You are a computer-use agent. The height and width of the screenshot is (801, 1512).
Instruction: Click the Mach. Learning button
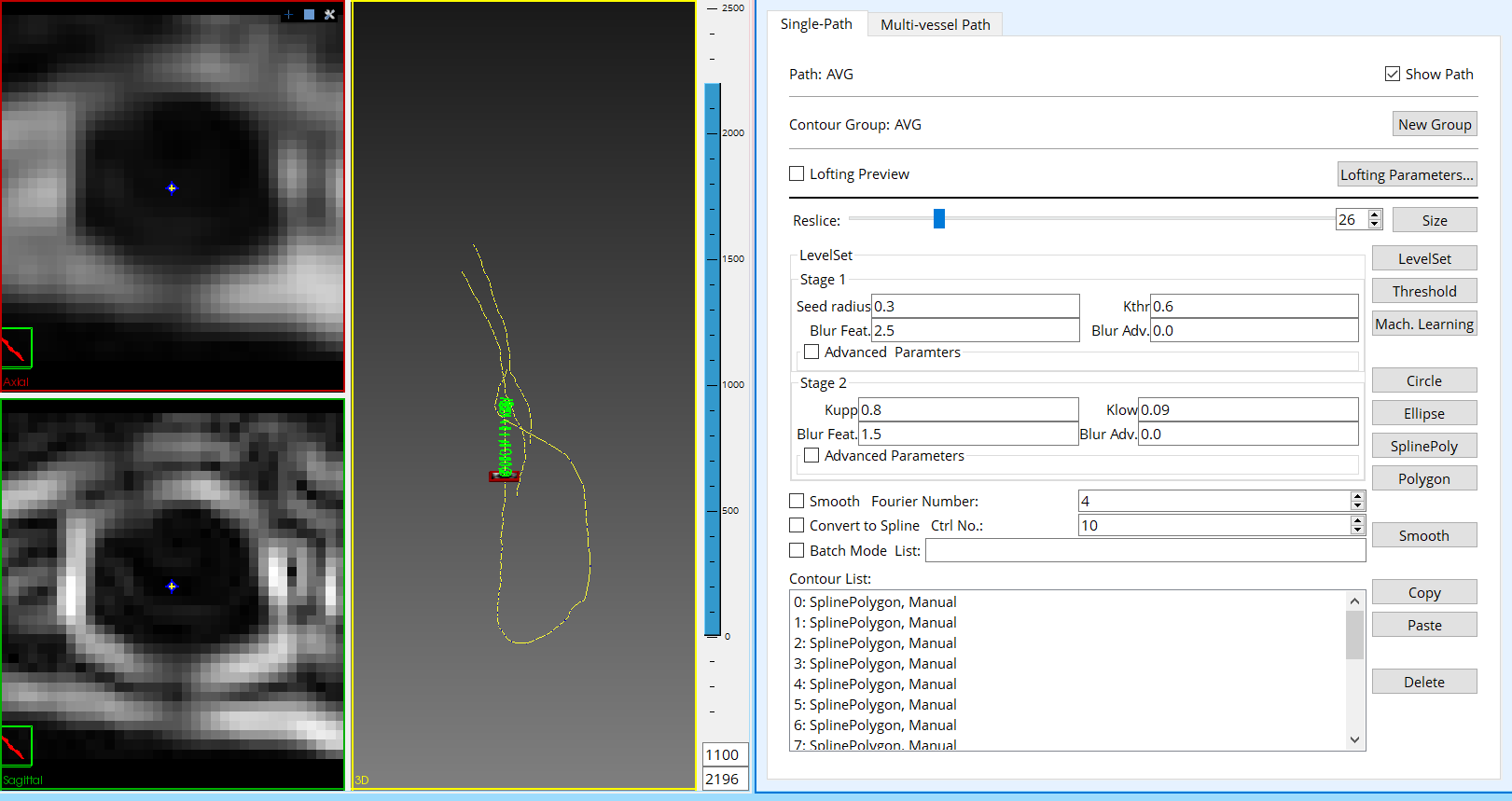click(x=1424, y=324)
